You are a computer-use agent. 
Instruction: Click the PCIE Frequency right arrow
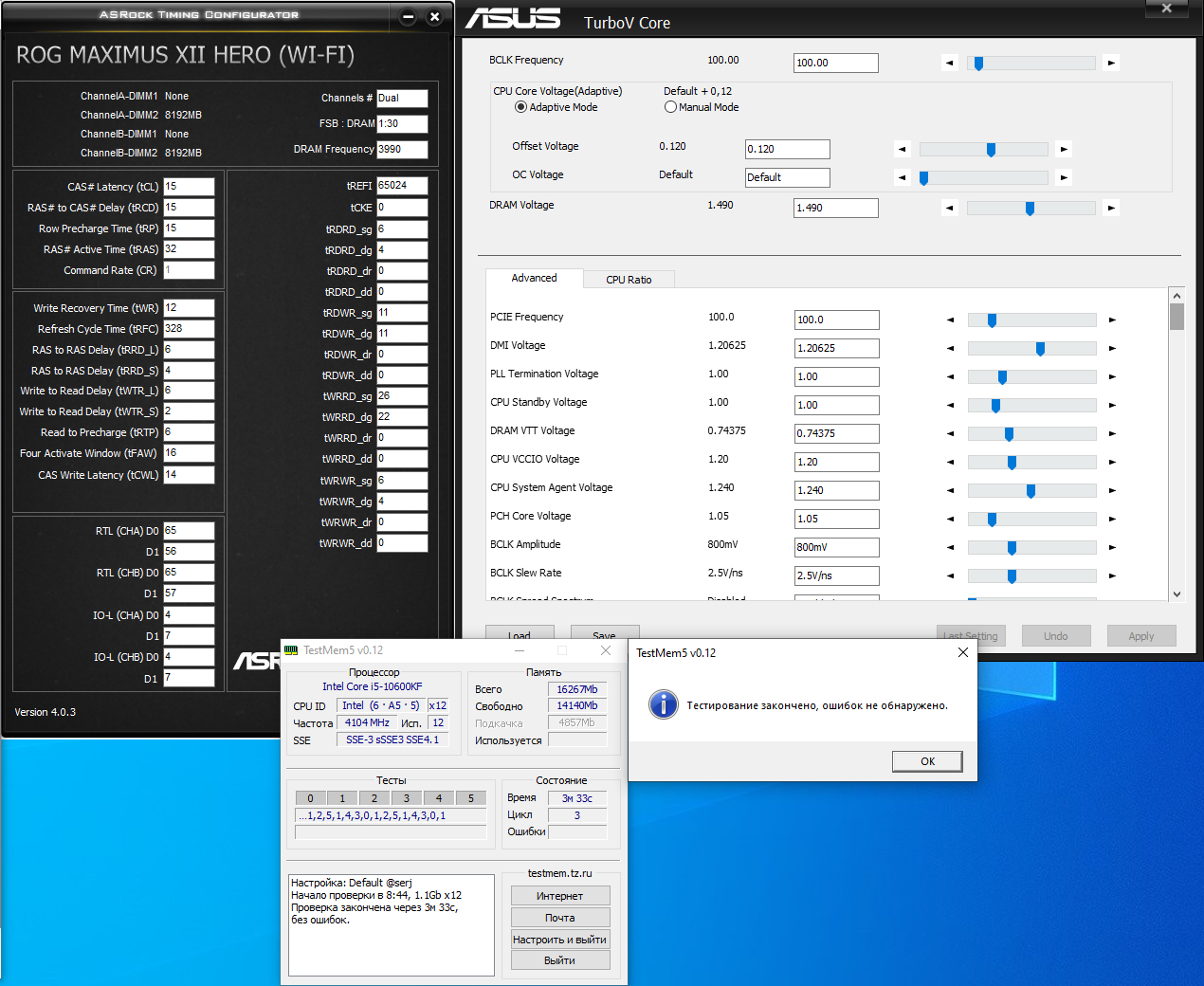coord(1112,320)
